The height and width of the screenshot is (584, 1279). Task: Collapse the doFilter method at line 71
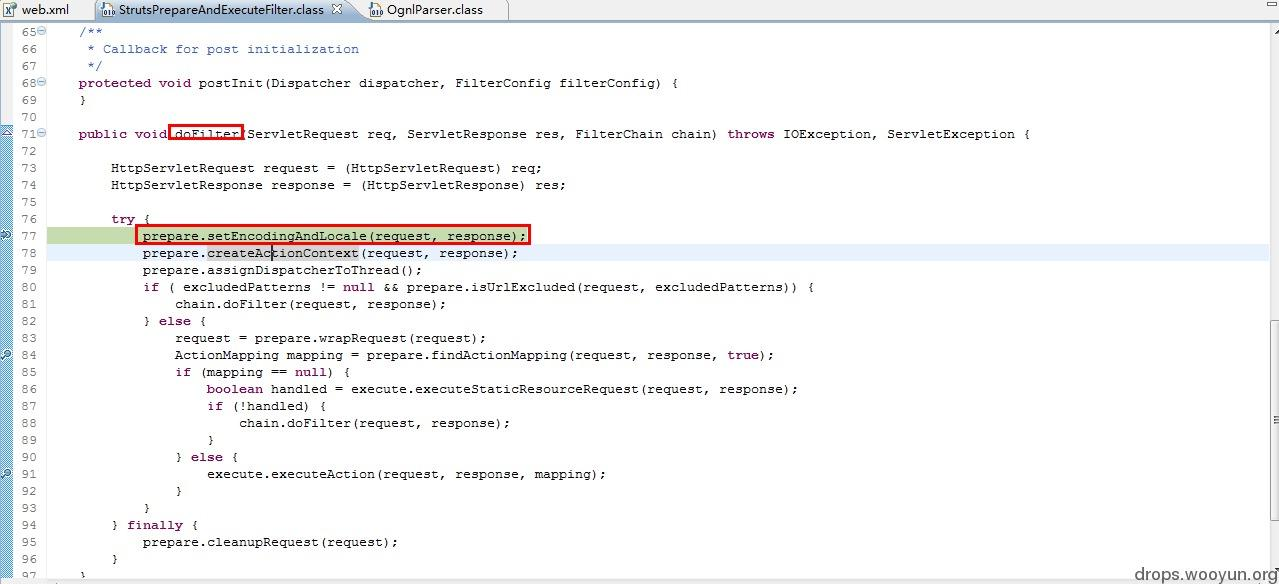coord(41,134)
